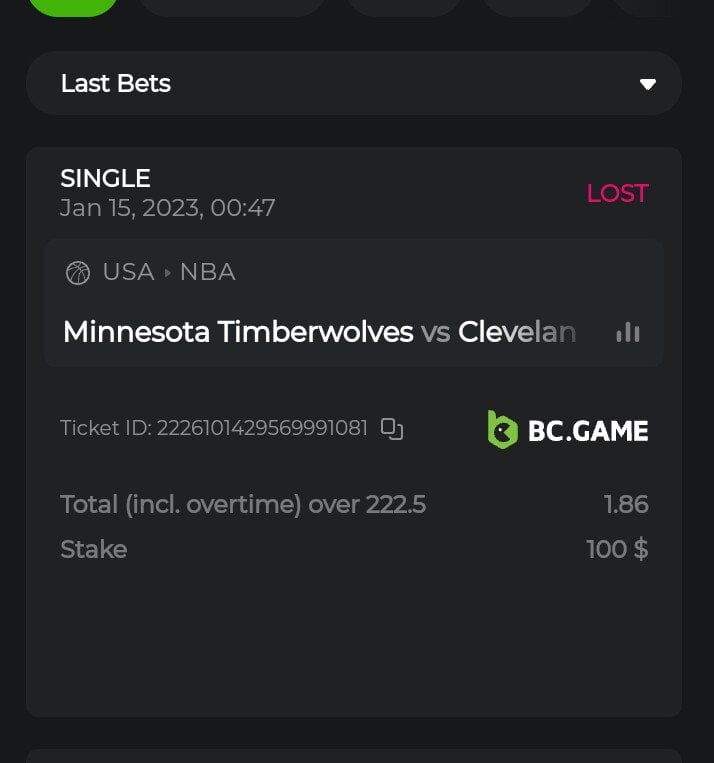Copy the ticket ID with copy icon
This screenshot has width=714, height=763.
pyautogui.click(x=392, y=429)
